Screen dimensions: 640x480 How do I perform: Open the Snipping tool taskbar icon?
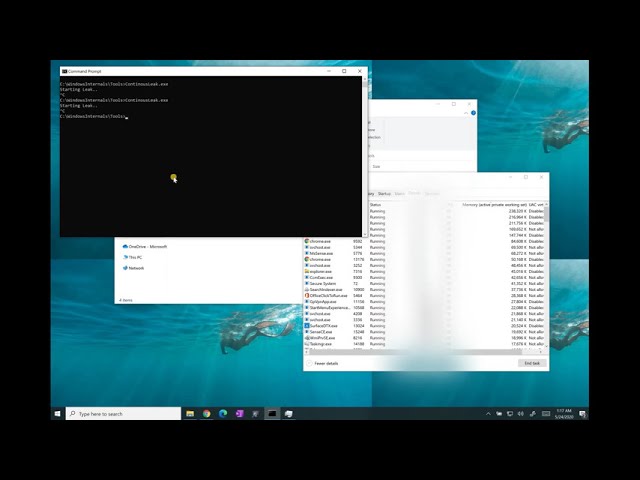tap(256, 413)
